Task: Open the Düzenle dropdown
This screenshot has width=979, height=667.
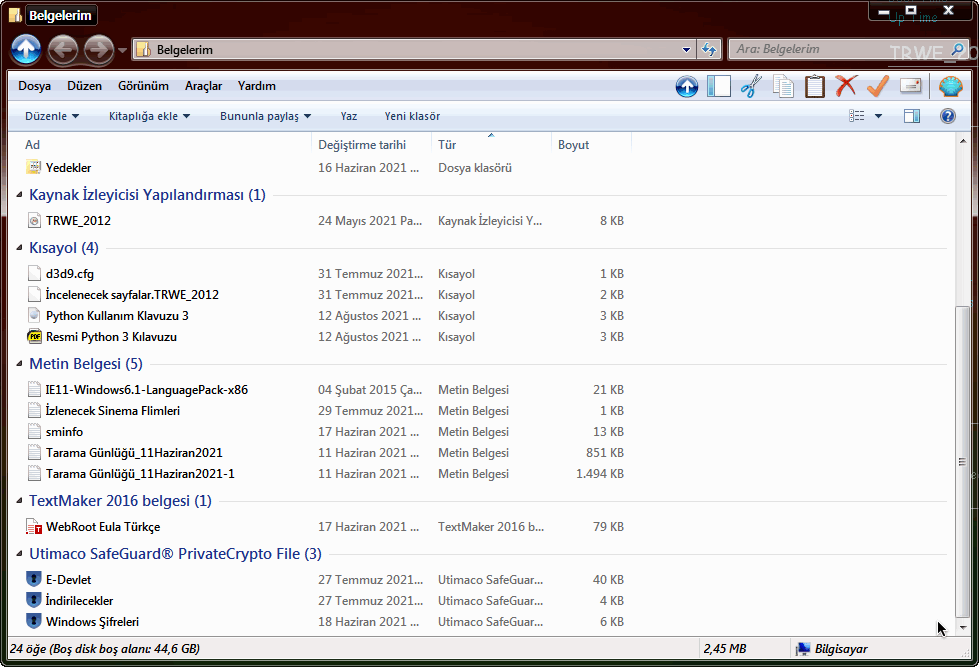Action: 52,116
